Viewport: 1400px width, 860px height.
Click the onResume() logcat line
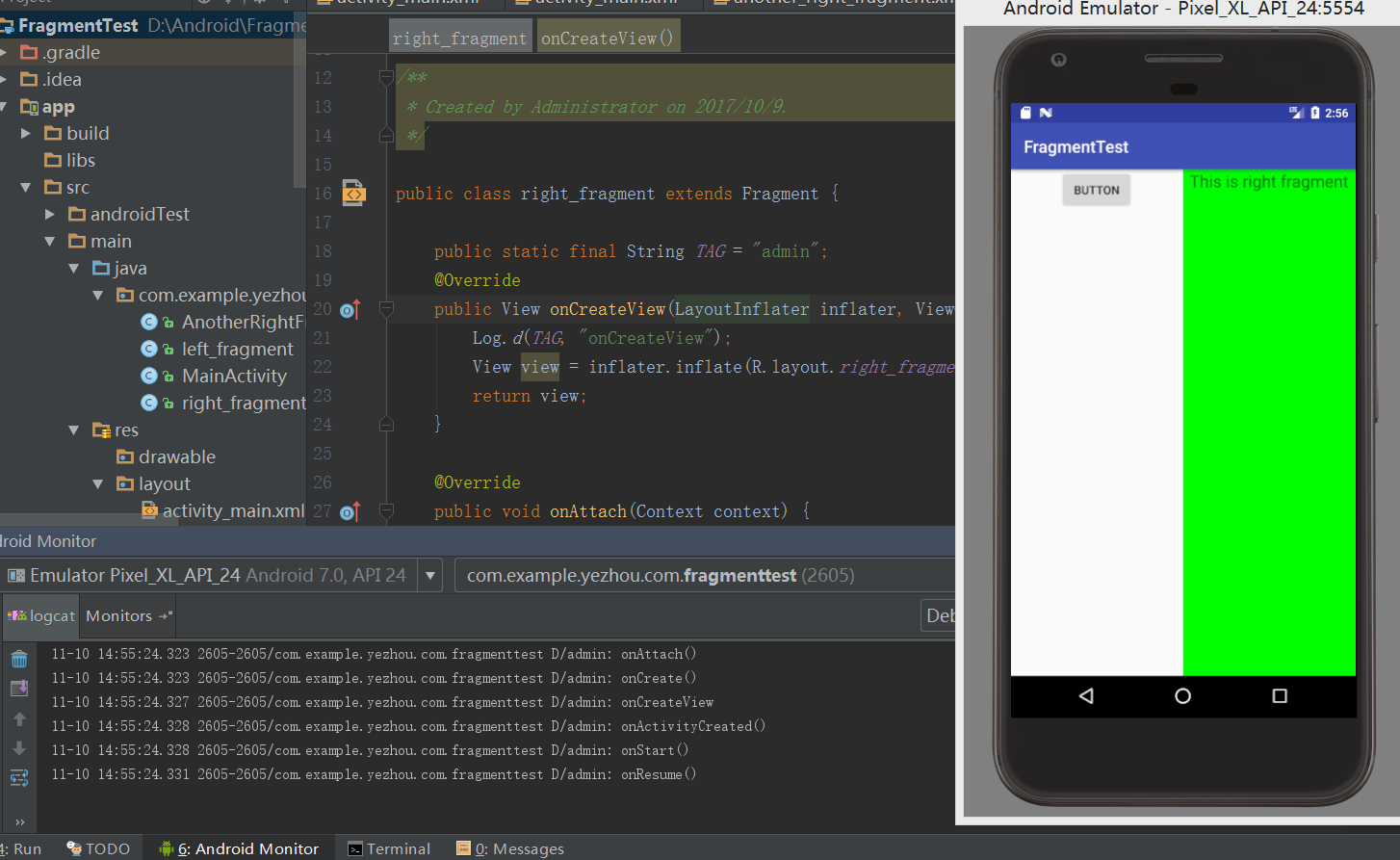point(374,774)
